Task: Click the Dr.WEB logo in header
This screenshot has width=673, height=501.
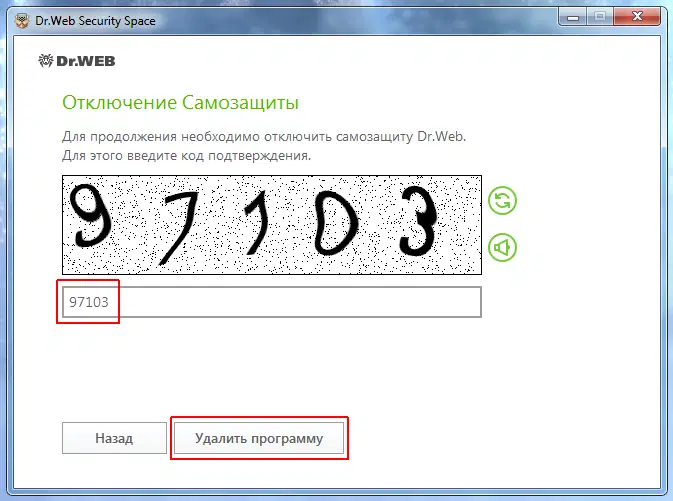Action: tap(76, 61)
